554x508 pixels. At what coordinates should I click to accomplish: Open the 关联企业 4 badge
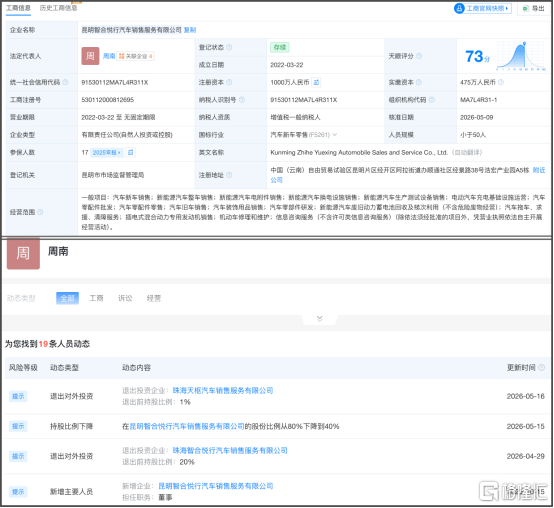pyautogui.click(x=135, y=56)
